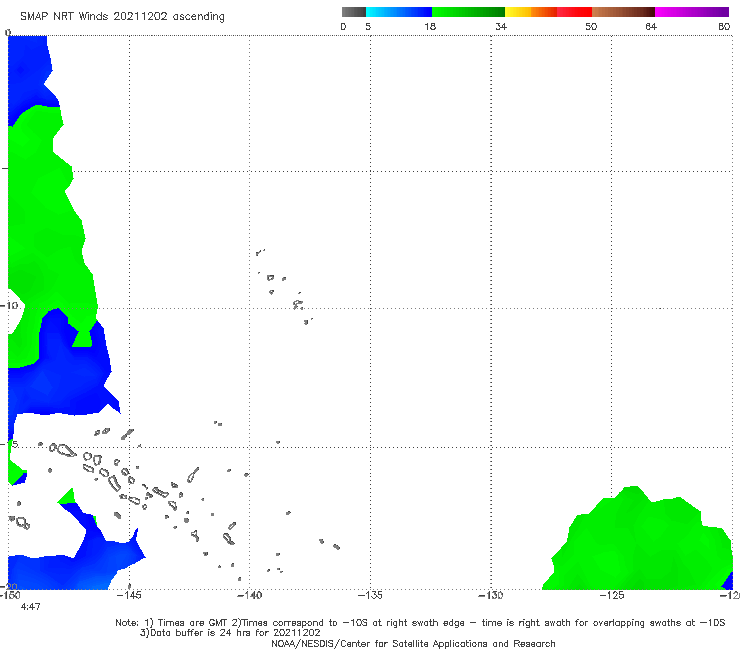Image resolution: width=740 pixels, height=650 pixels.
Task: Click the longitude label '-135'
Action: pos(370,596)
